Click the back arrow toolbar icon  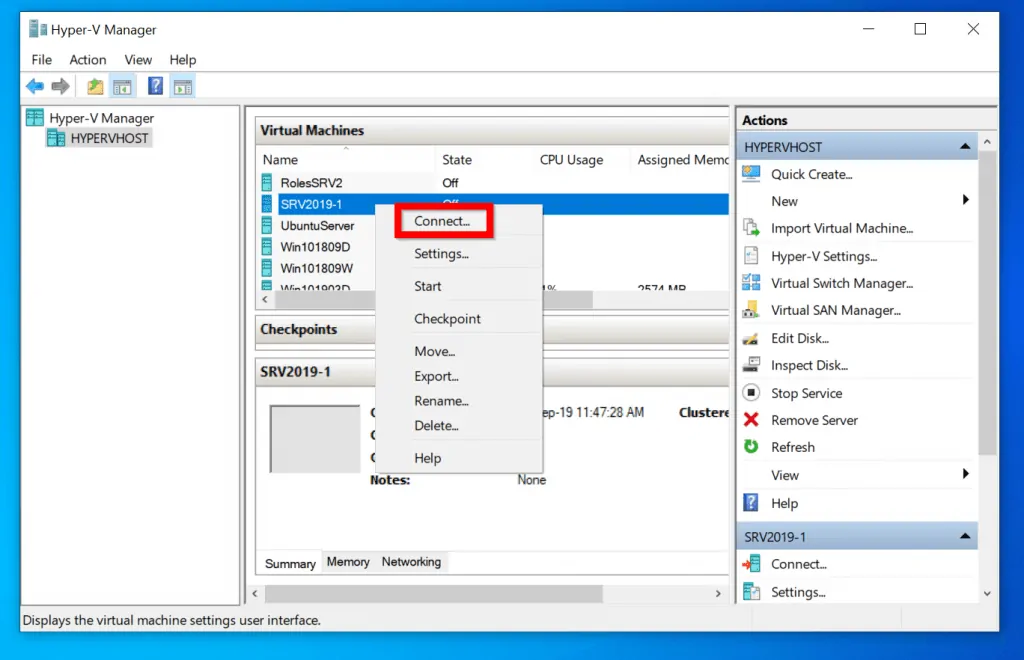coord(35,87)
